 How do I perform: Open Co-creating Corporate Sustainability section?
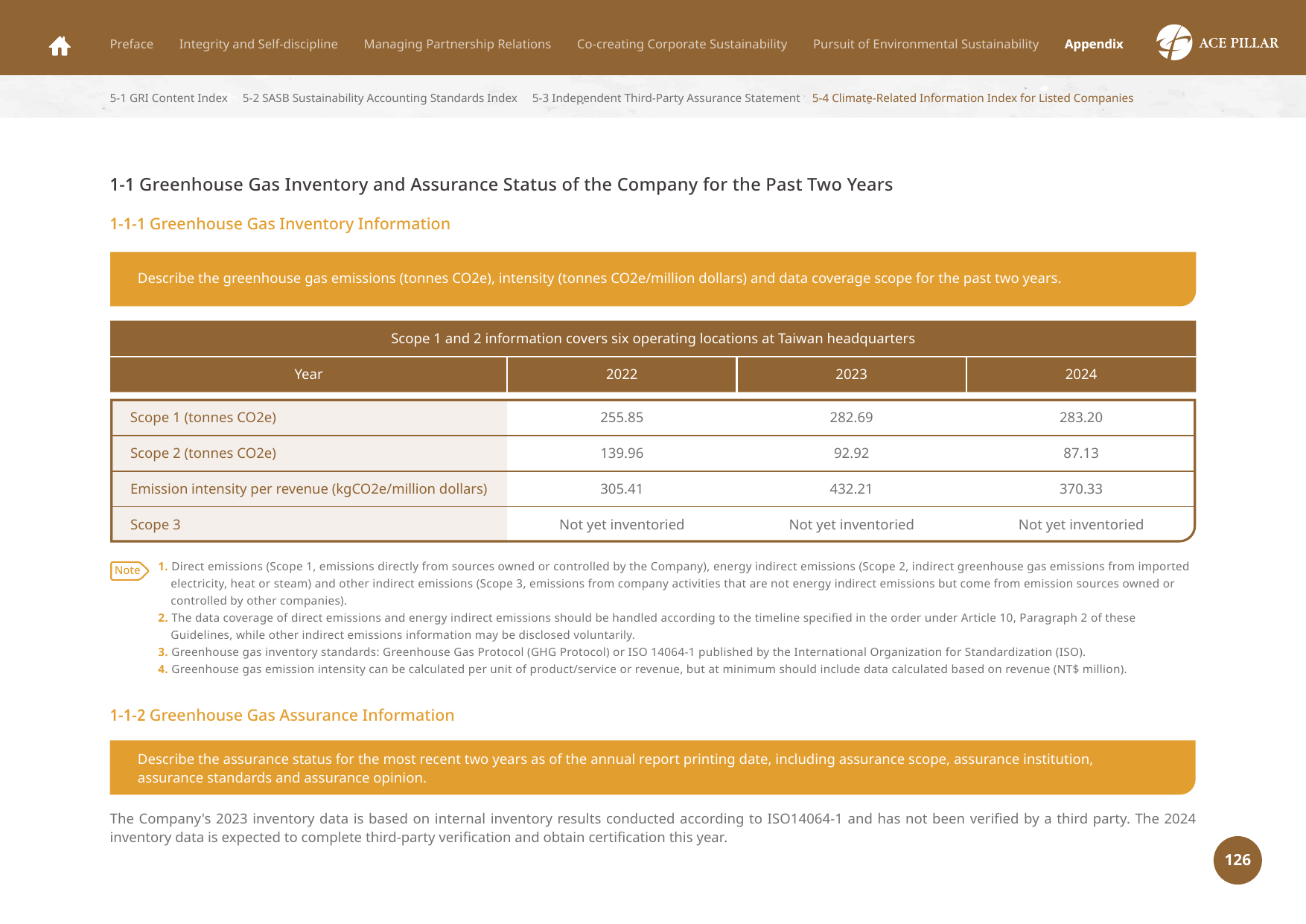coord(682,44)
